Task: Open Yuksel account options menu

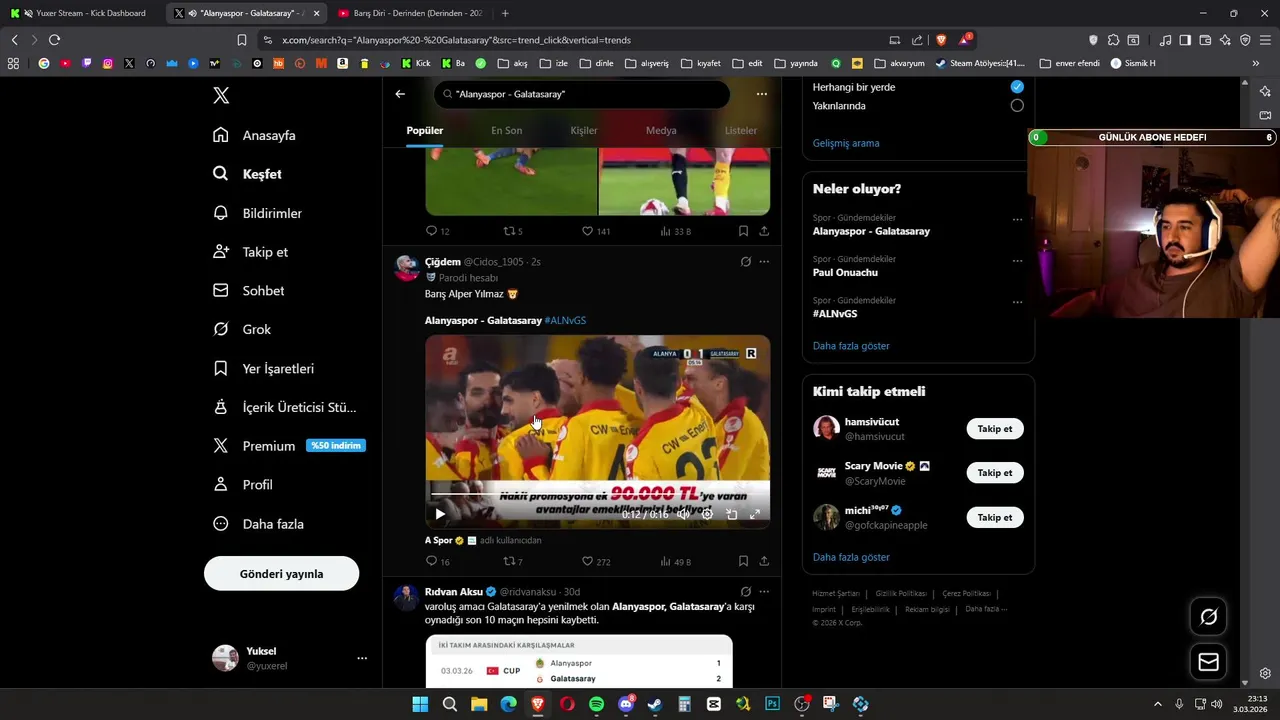Action: pos(362,658)
